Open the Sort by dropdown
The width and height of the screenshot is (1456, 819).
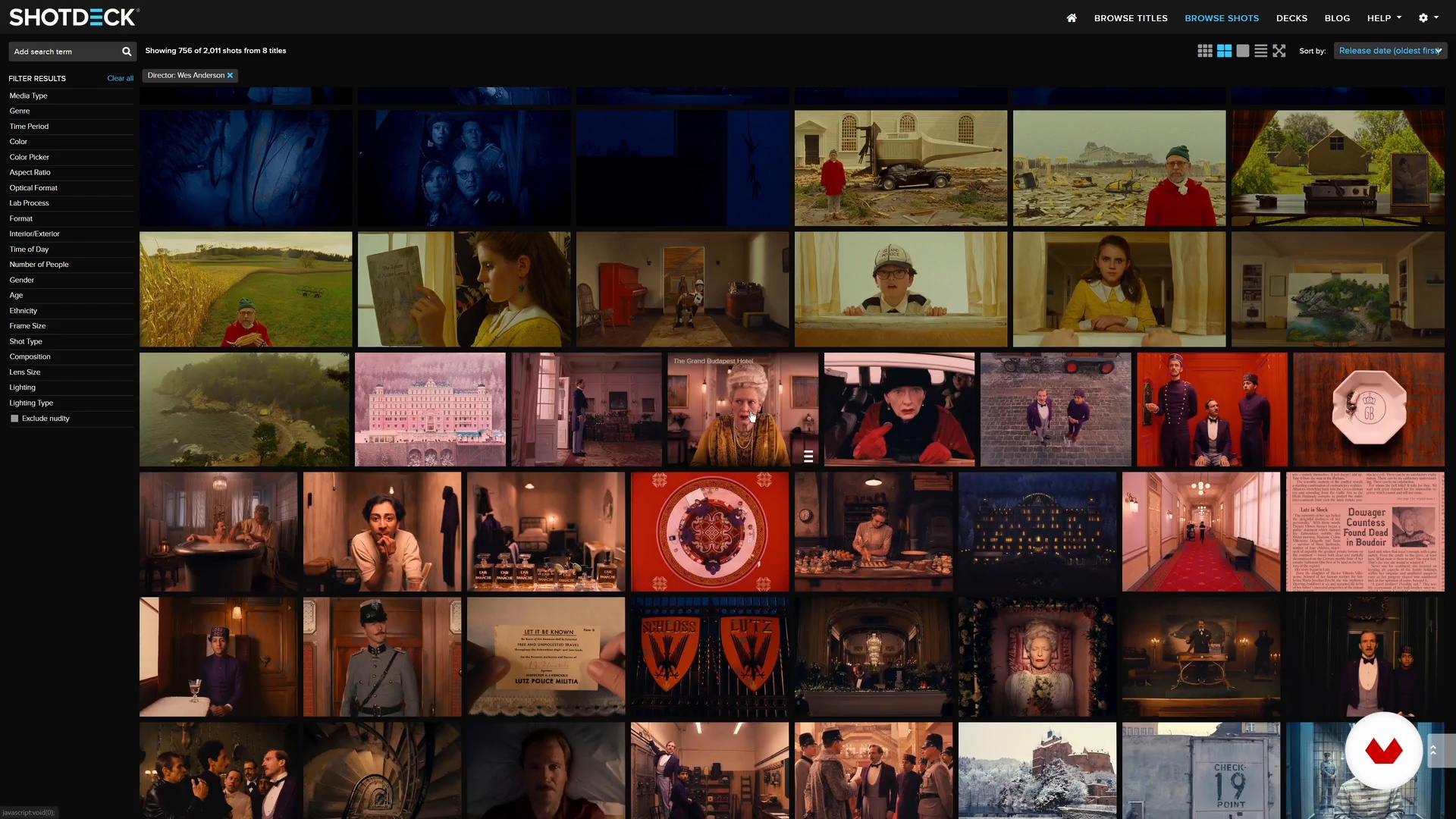click(x=1390, y=51)
